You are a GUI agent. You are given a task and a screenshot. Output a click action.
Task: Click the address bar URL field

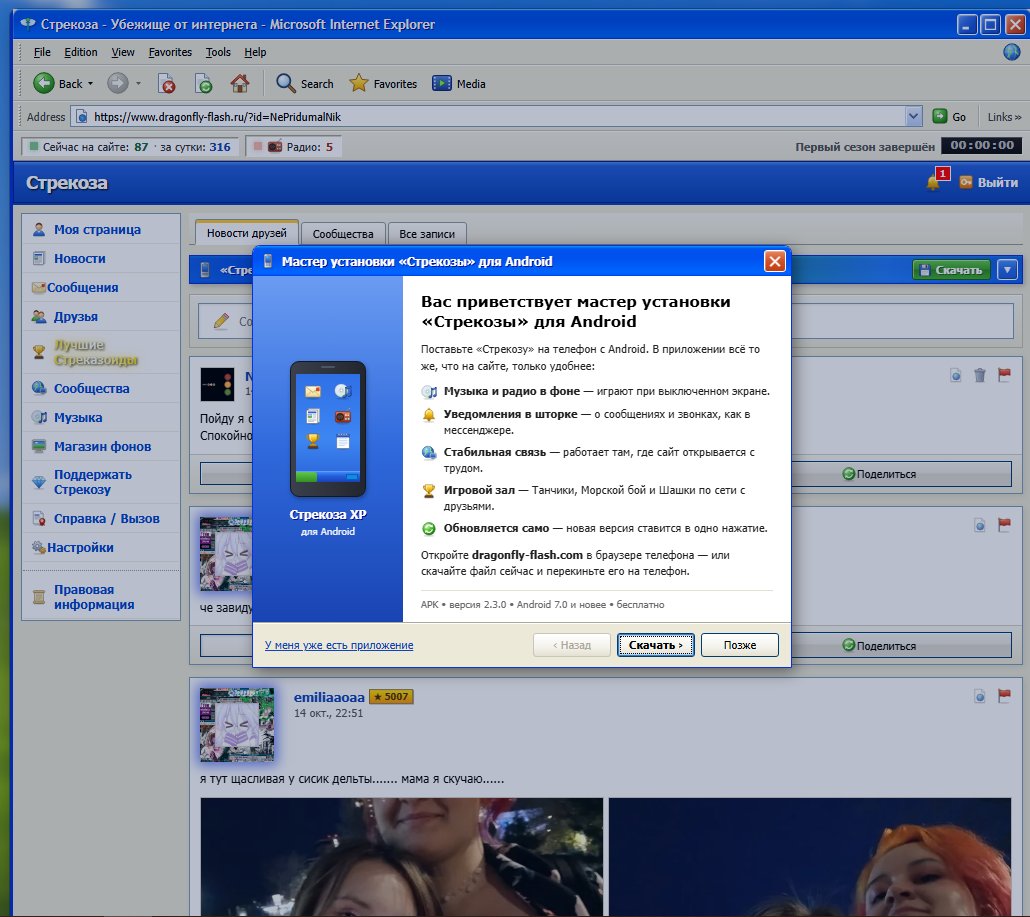[x=489, y=117]
